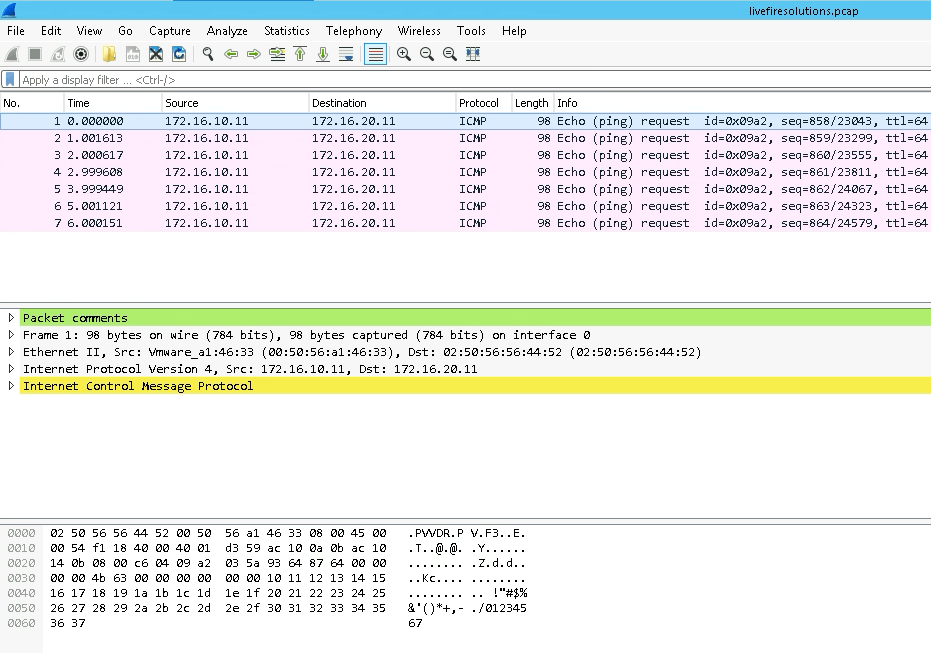Viewport: 931px width, 653px height.
Task: Open the Help menu
Action: tap(514, 31)
